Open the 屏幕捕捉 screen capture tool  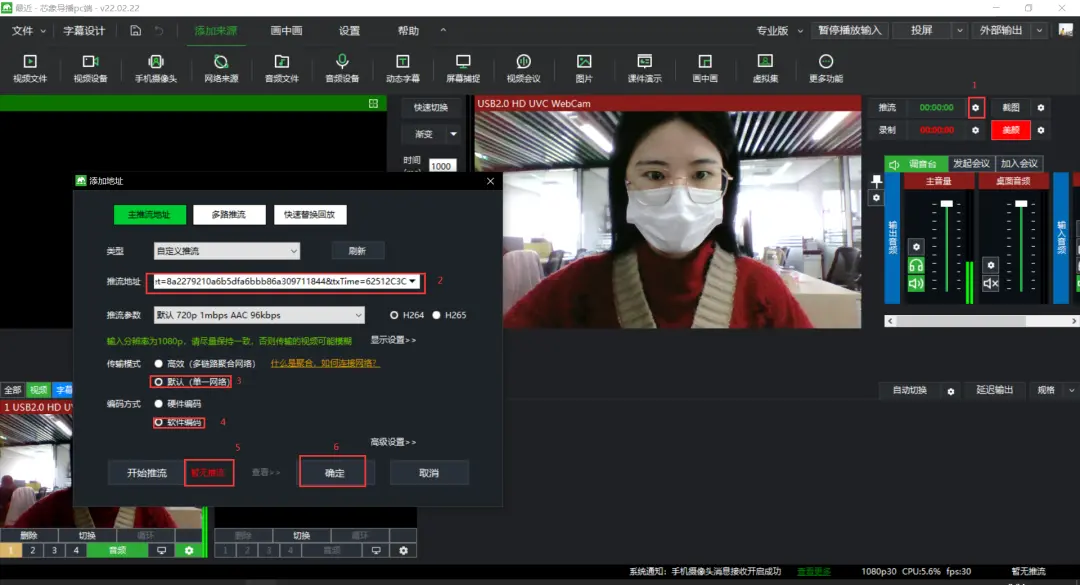click(x=462, y=68)
